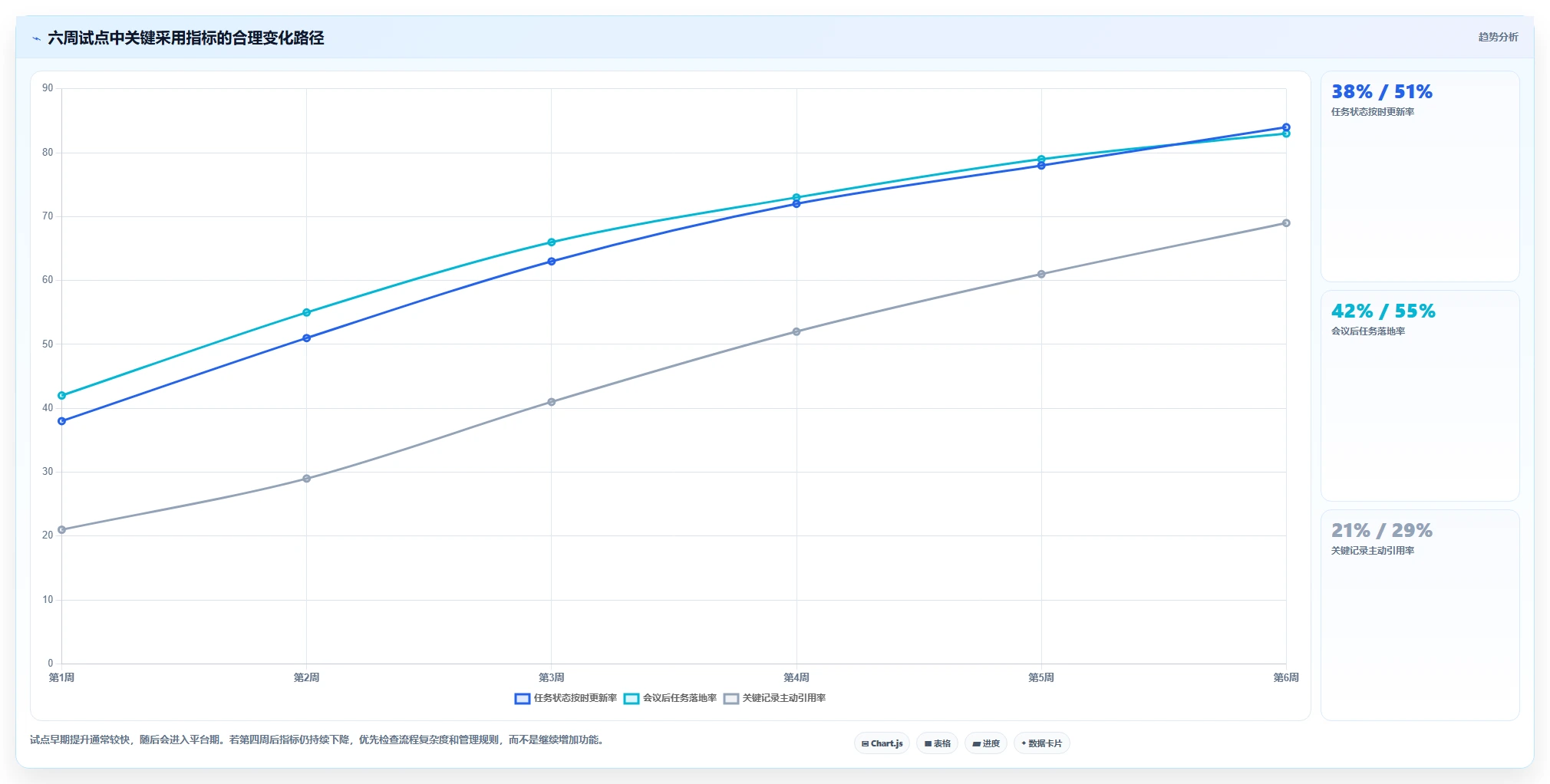Click the week 4 point on the cyan line
Viewport: 1550px width, 784px height.
pos(796,197)
